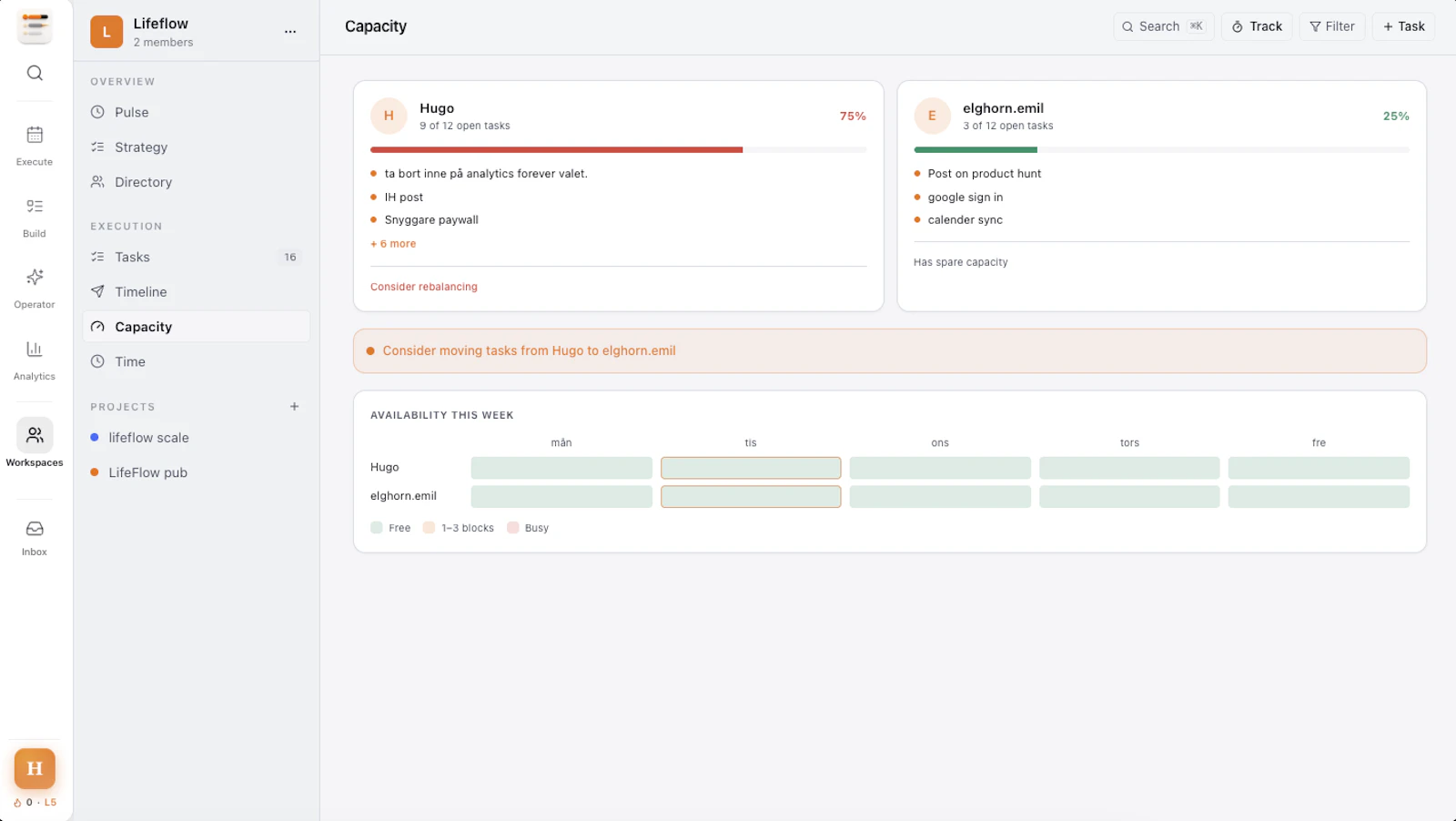Open the Analytics section
Image resolution: width=1456 pixels, height=821 pixels.
click(x=35, y=360)
